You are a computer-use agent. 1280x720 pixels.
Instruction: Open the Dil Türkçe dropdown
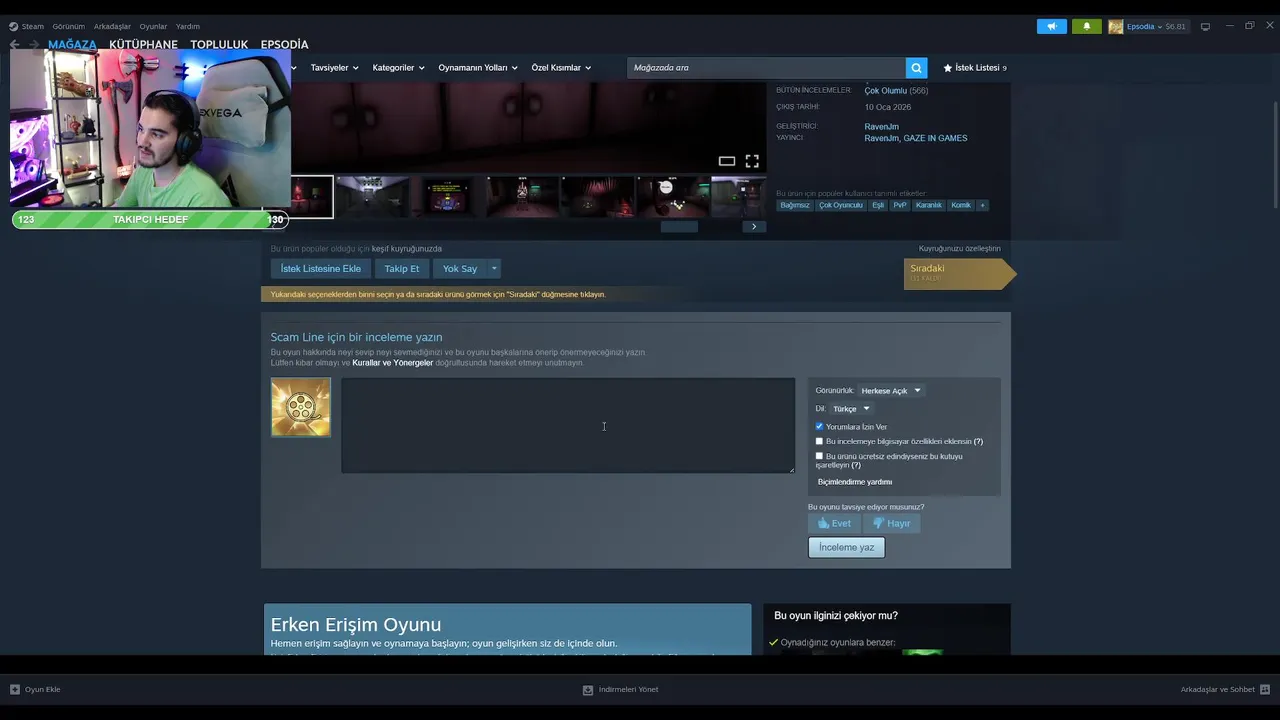(851, 408)
